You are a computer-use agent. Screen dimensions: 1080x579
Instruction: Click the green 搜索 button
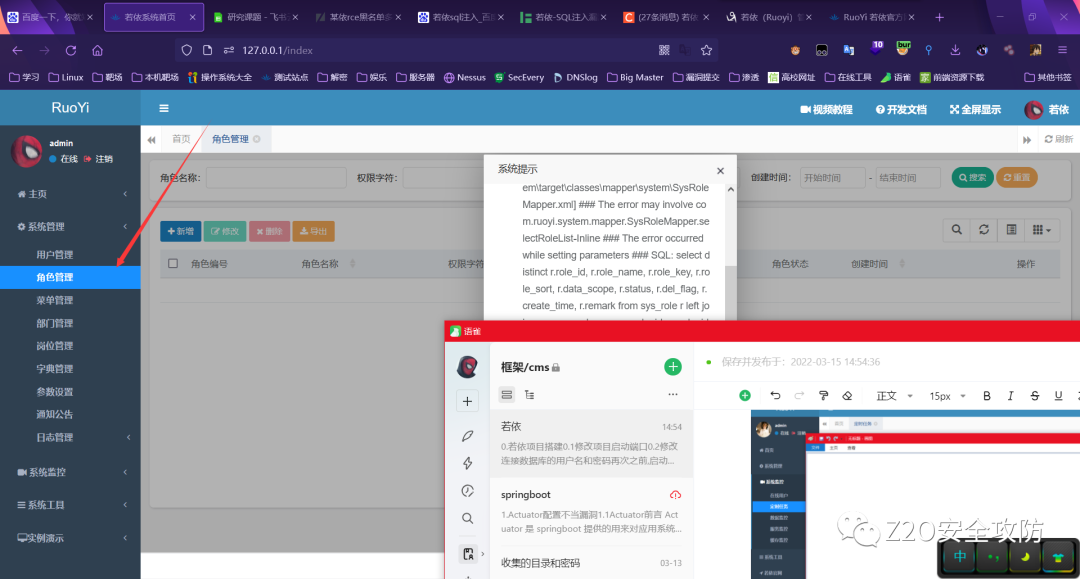(x=973, y=178)
